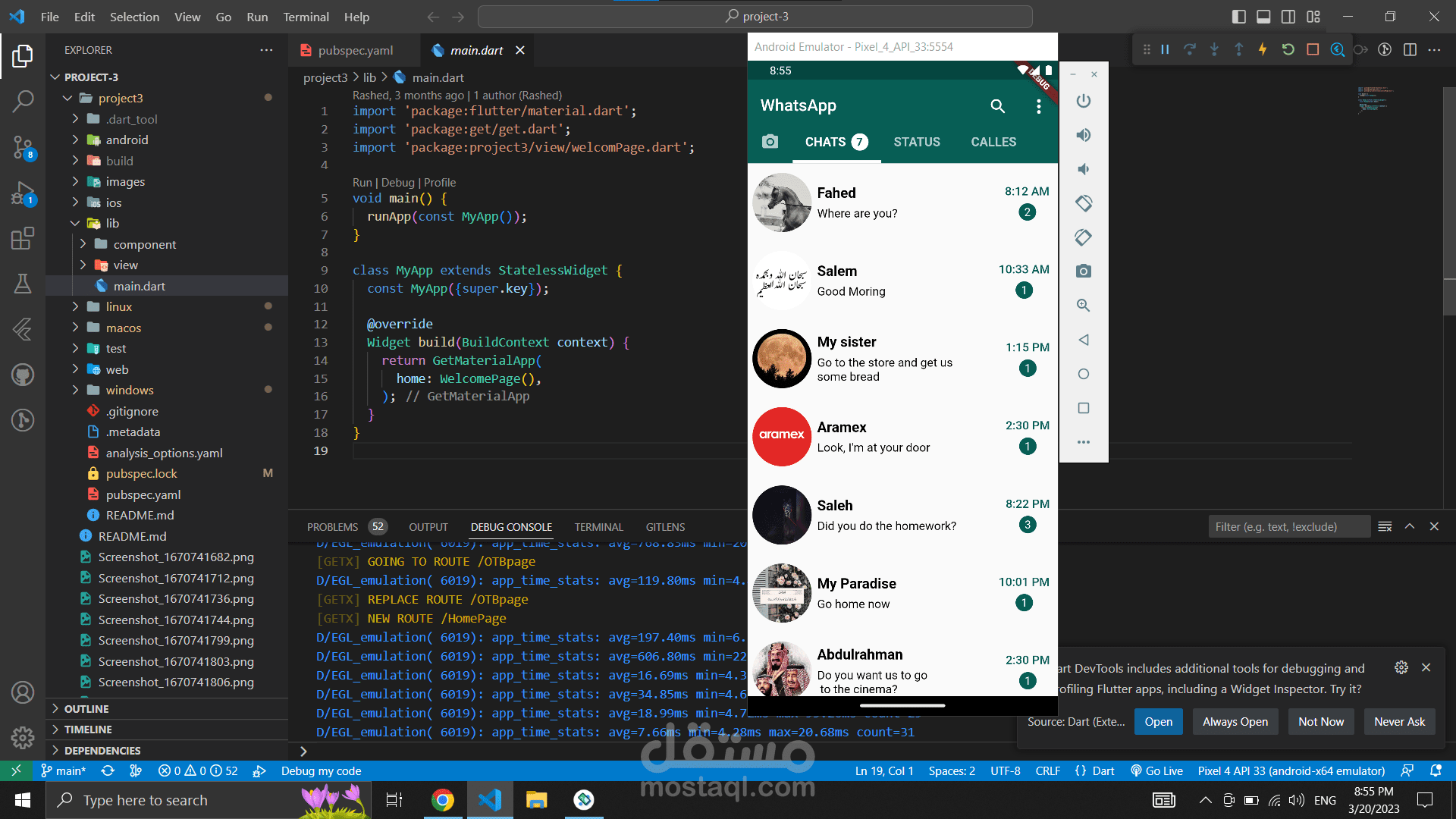Viewport: 1456px width, 819px height.
Task: Toggle primary side bar layout icon
Action: (x=1238, y=17)
